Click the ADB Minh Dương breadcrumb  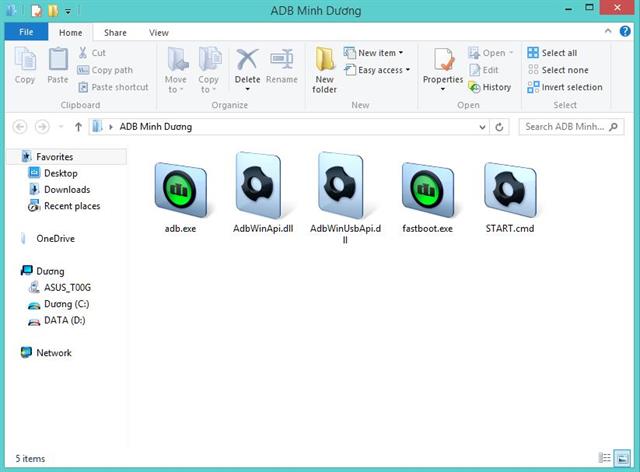coord(156,127)
